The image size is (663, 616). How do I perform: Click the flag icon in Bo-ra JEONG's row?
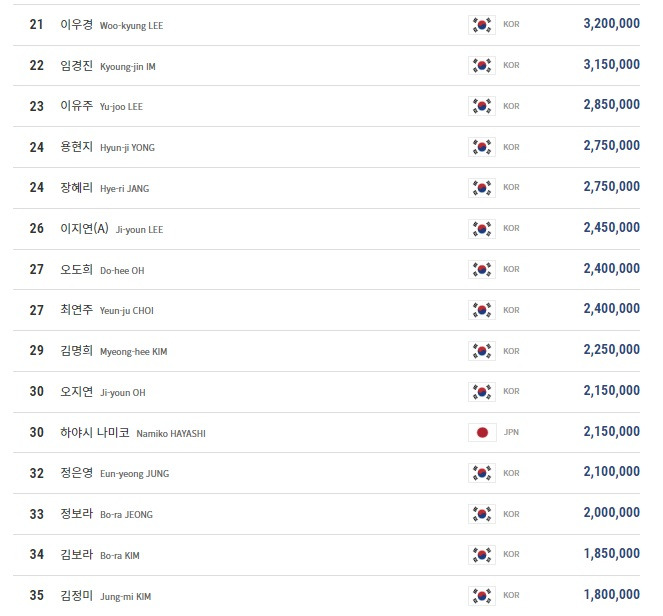482,514
